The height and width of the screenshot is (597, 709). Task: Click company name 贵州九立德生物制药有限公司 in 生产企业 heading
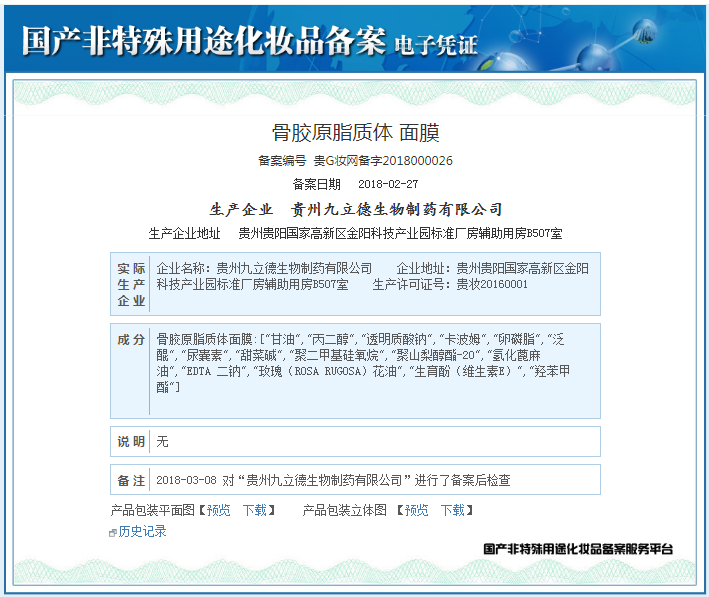396,209
